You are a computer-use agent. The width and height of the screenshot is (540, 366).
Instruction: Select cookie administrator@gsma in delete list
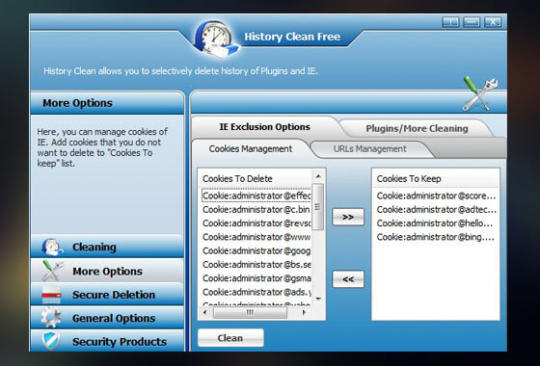(x=256, y=278)
